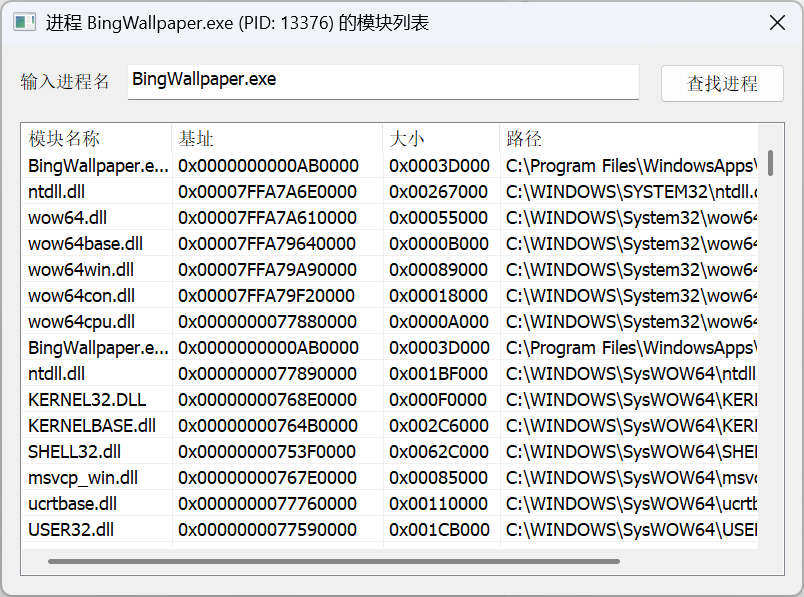Select the wow64base.dll module name
Image resolution: width=804 pixels, height=597 pixels.
click(85, 244)
